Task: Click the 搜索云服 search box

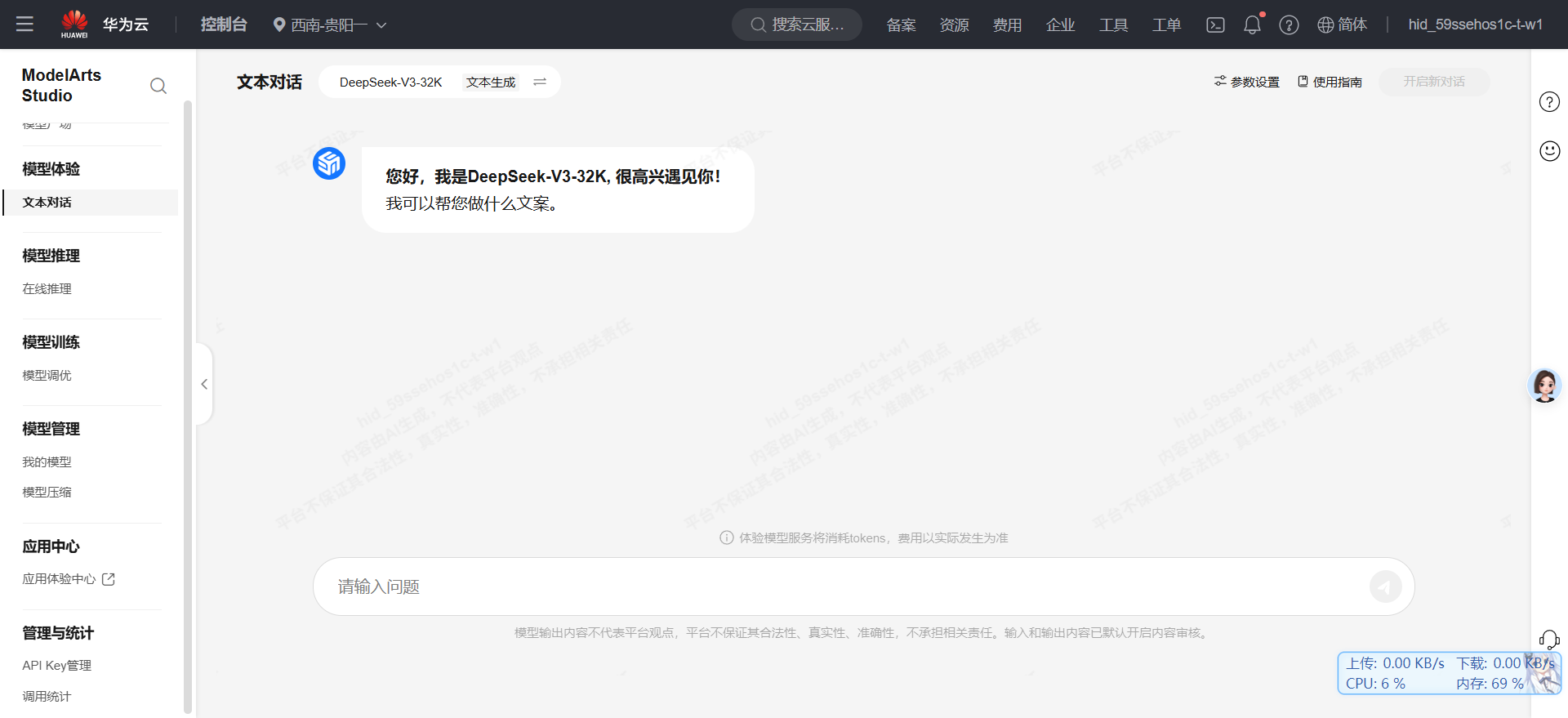Action: [x=797, y=25]
